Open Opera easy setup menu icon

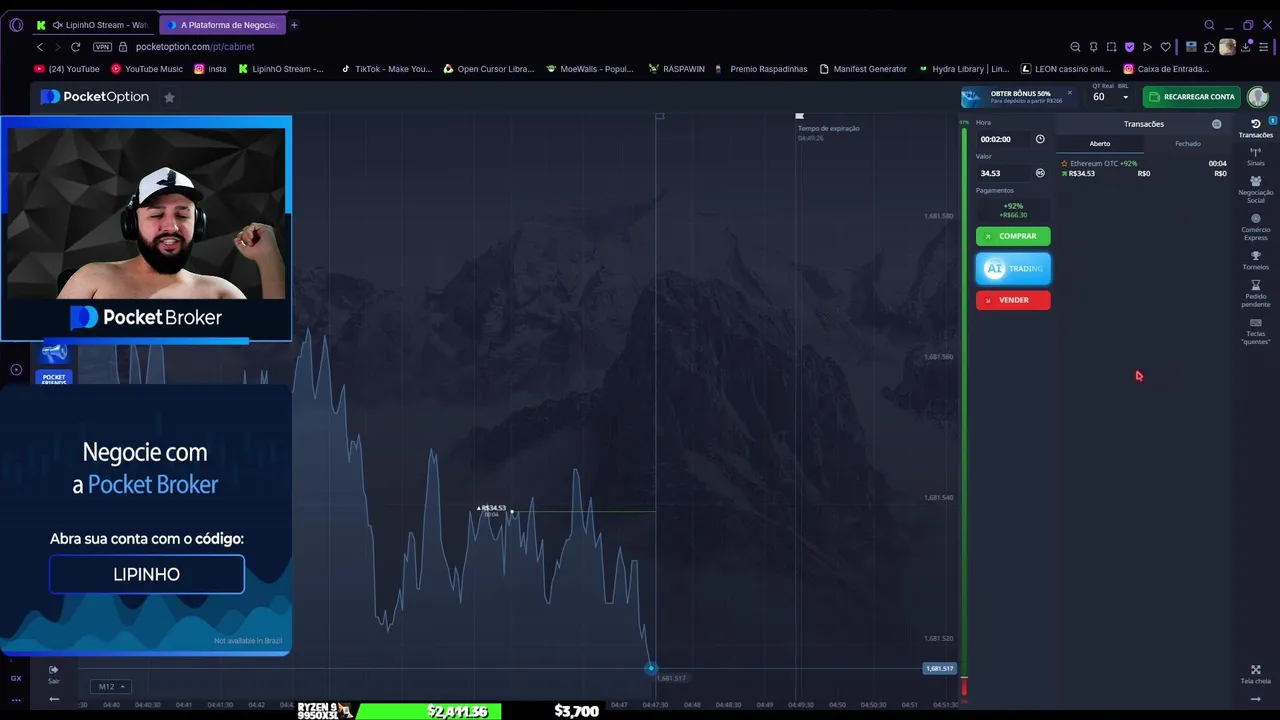pos(1264,47)
